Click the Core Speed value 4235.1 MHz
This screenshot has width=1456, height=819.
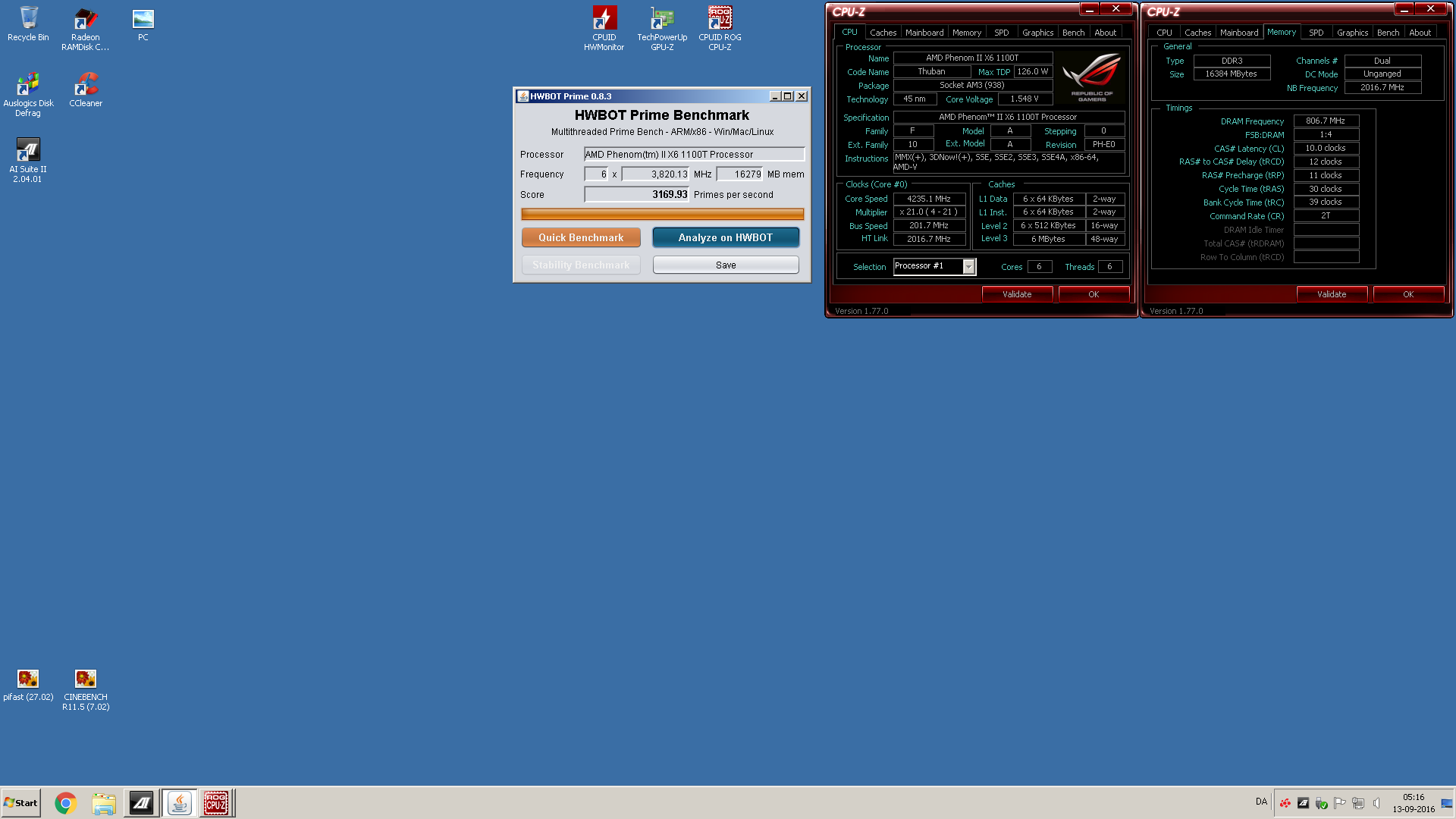click(929, 199)
